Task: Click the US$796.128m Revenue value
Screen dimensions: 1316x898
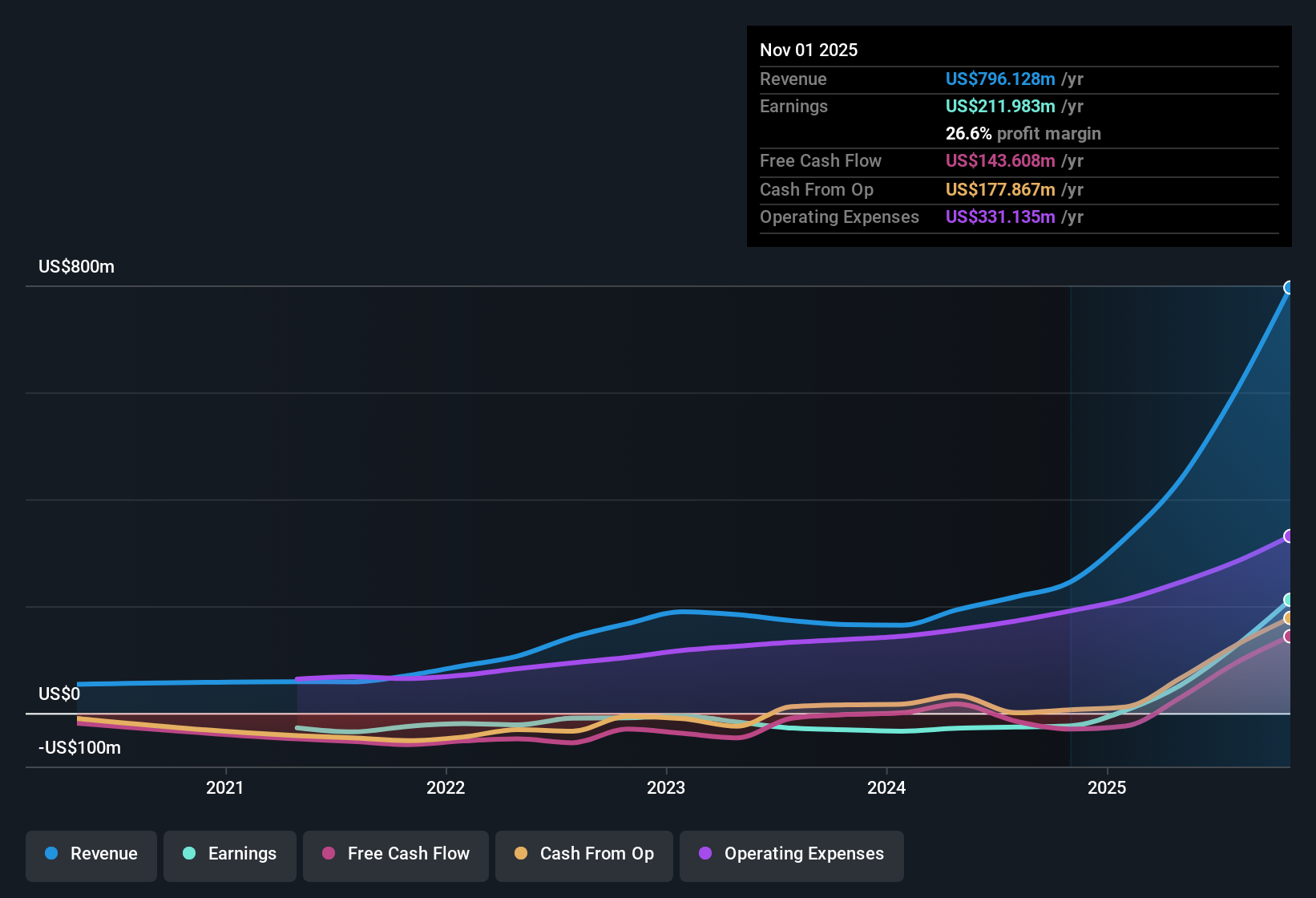Action: pos(999,79)
